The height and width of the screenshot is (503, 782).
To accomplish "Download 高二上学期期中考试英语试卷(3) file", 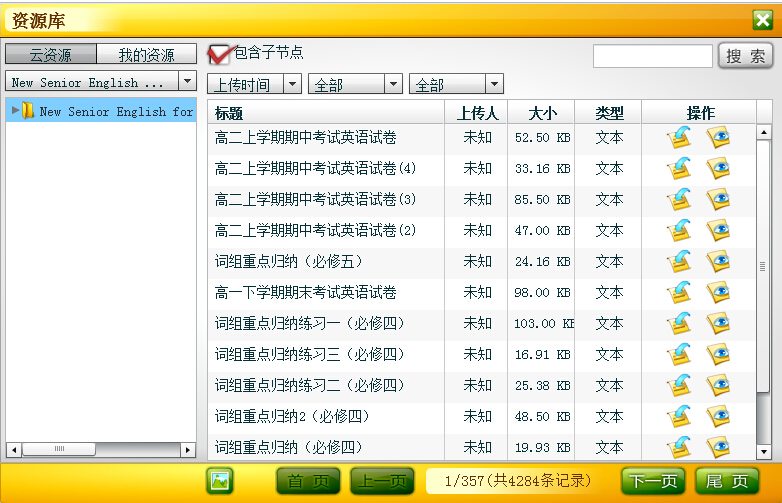I will click(x=680, y=200).
